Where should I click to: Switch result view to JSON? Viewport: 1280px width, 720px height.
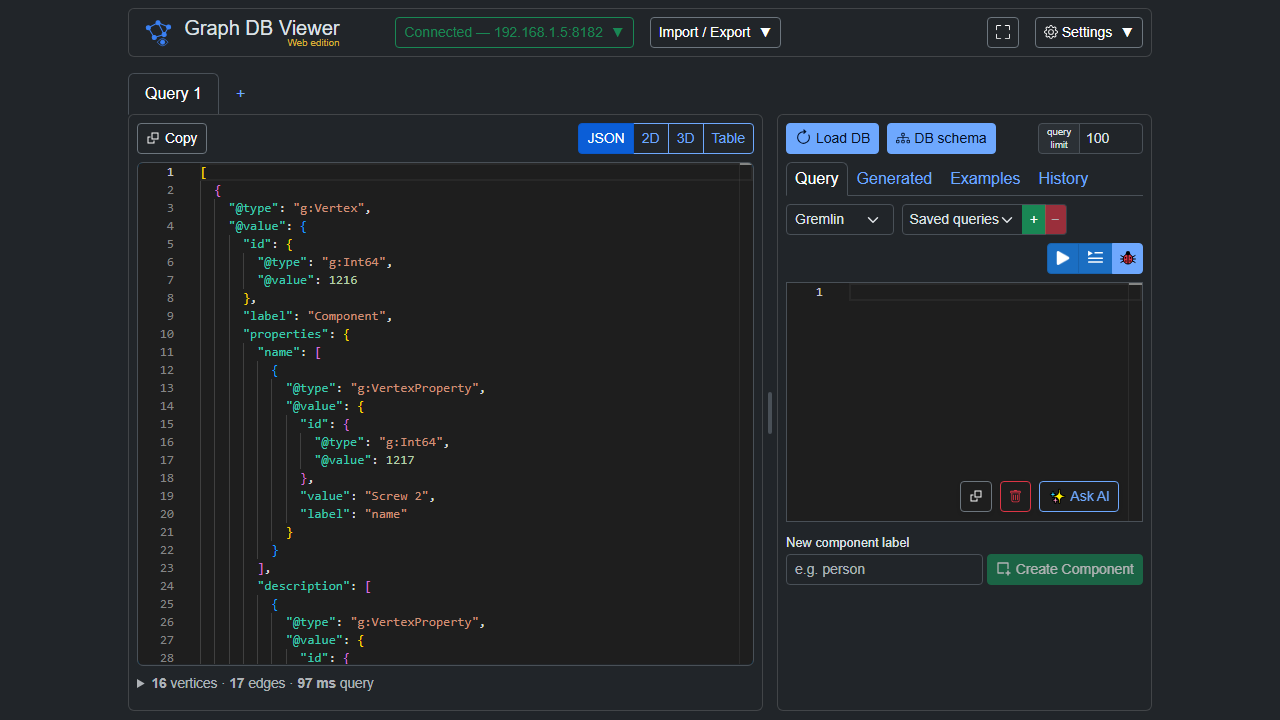click(606, 138)
